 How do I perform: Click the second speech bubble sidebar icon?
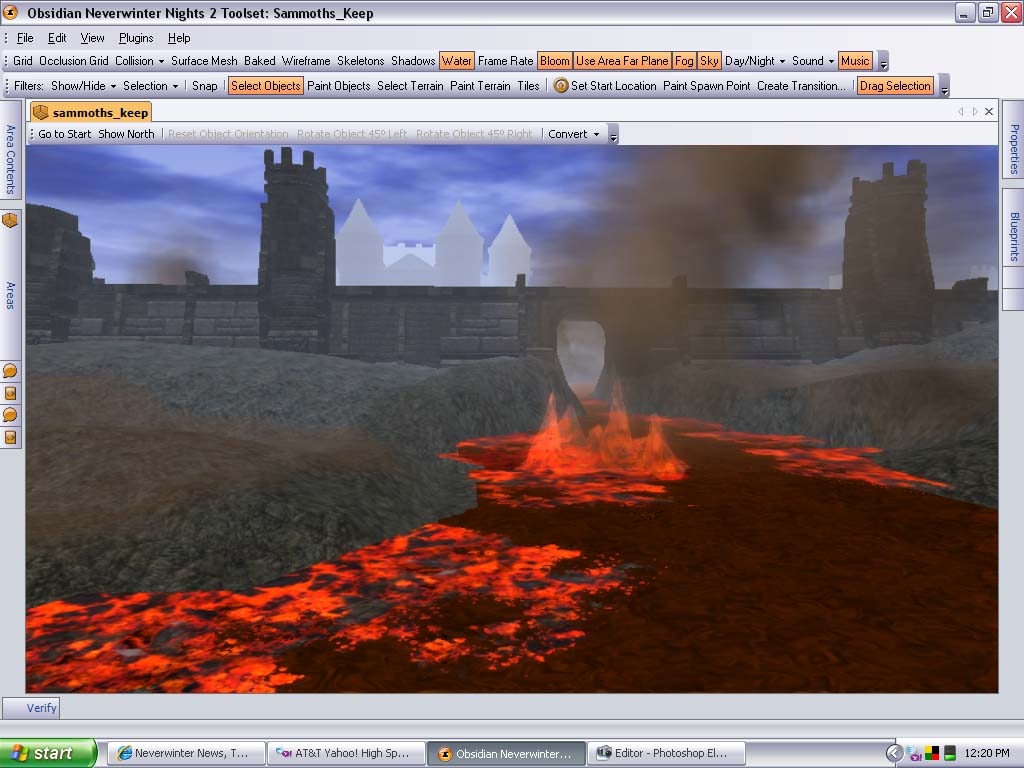pos(10,415)
